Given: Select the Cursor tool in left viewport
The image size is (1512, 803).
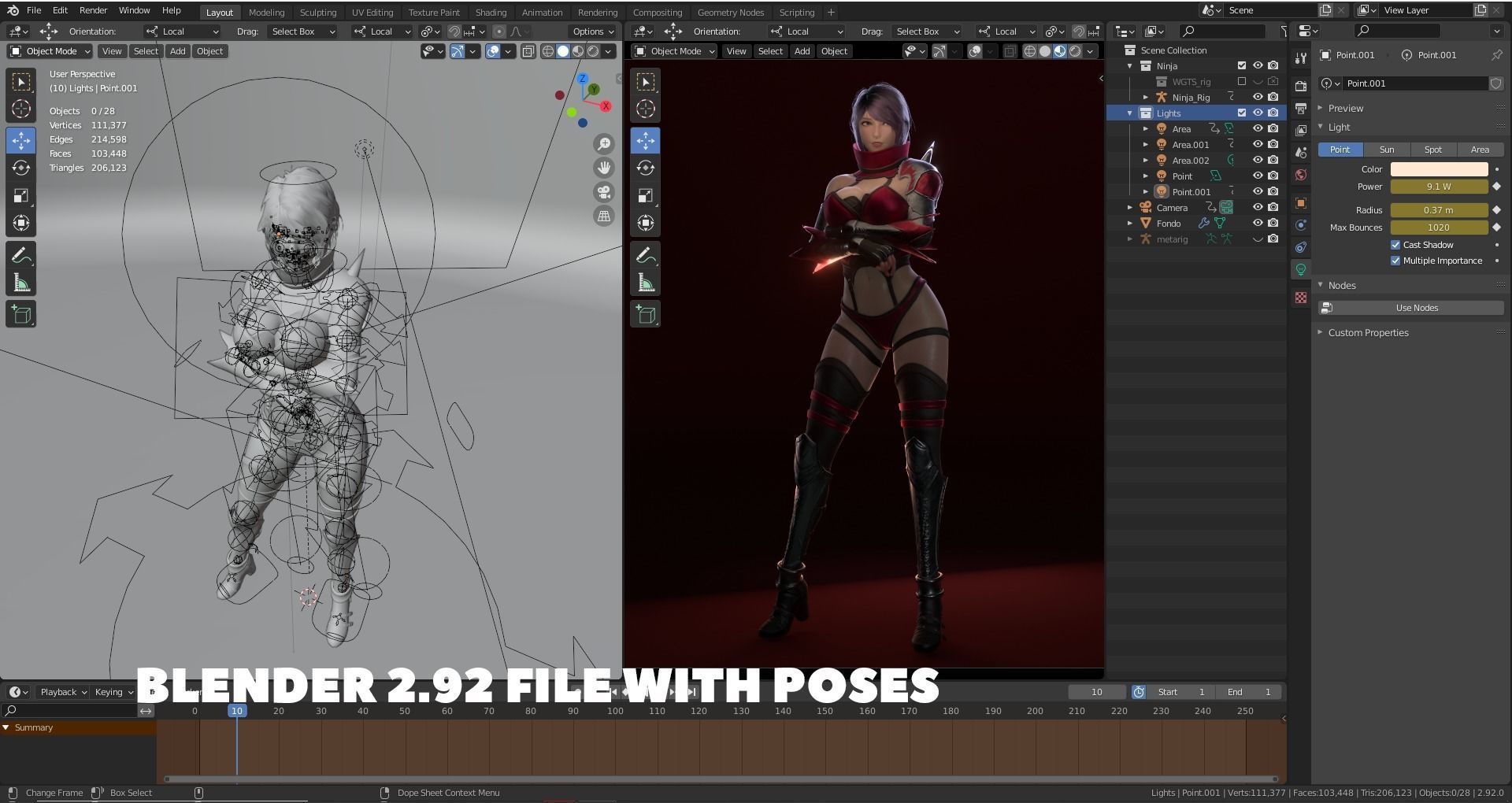Looking at the screenshot, I should point(21,109).
